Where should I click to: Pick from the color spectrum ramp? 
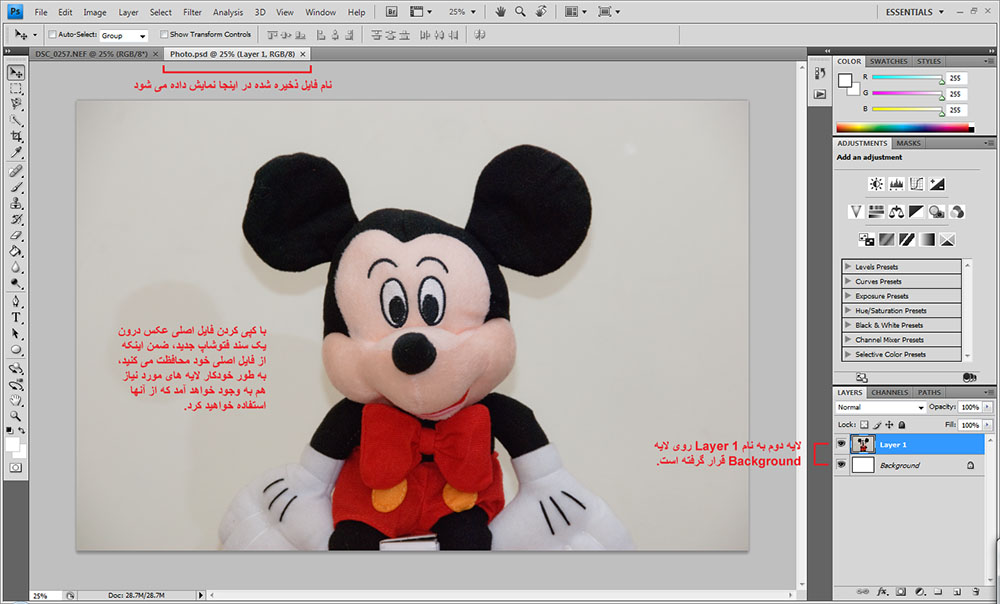(904, 128)
